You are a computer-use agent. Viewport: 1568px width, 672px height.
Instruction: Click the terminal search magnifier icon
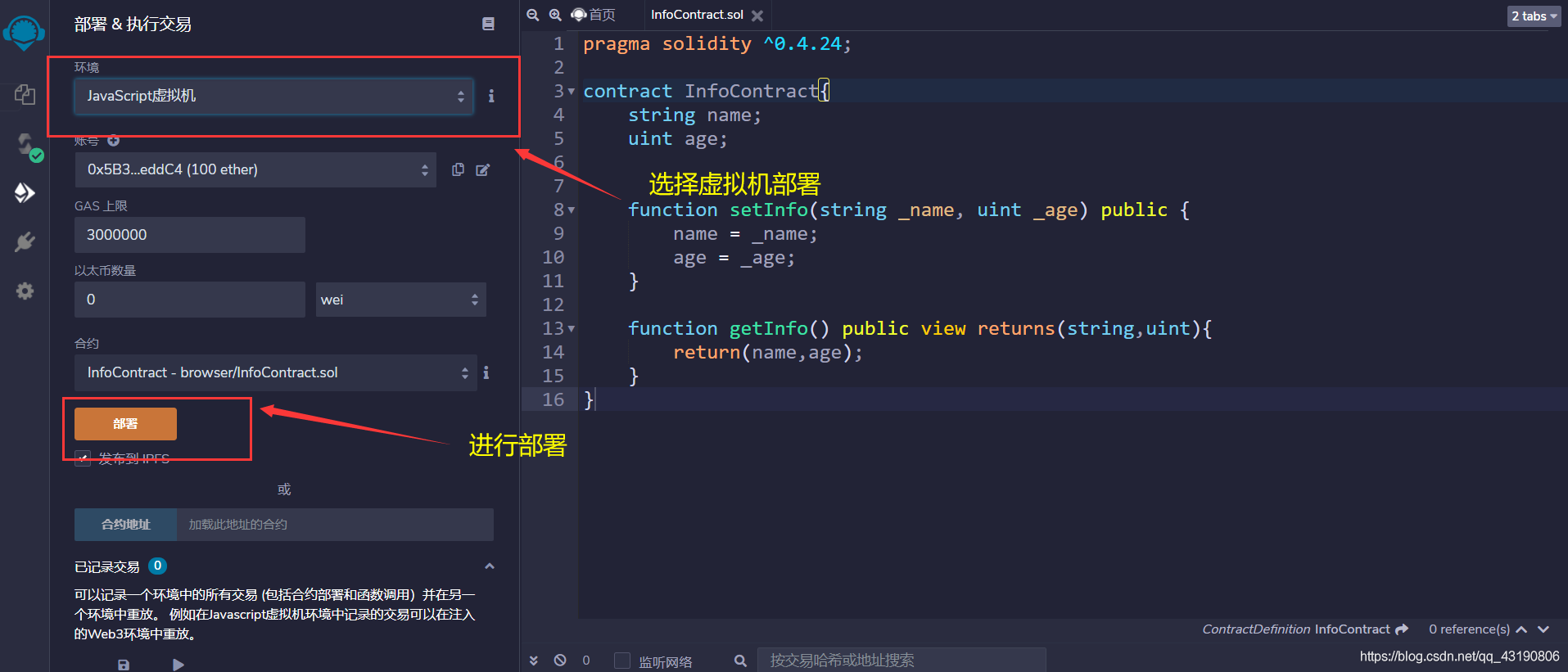[x=740, y=661]
